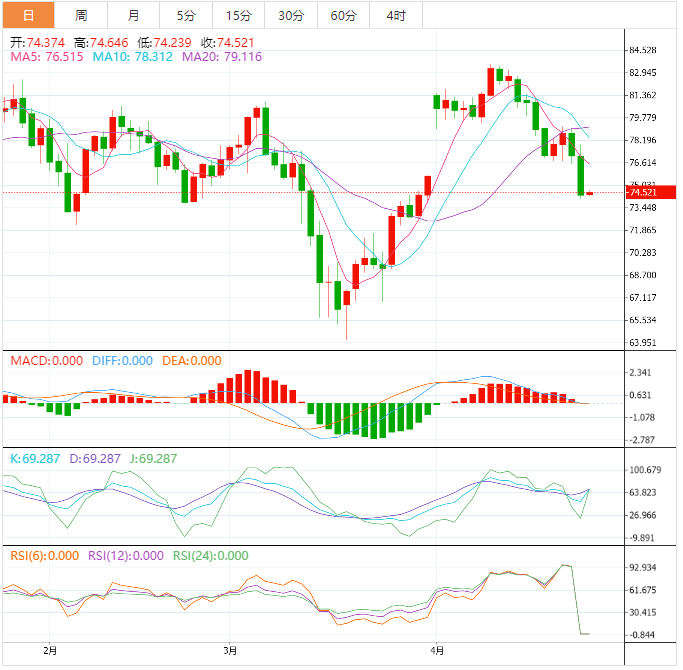Click the -2.787 MACD axis value
Viewport: 683px width, 670px height.
(641, 440)
